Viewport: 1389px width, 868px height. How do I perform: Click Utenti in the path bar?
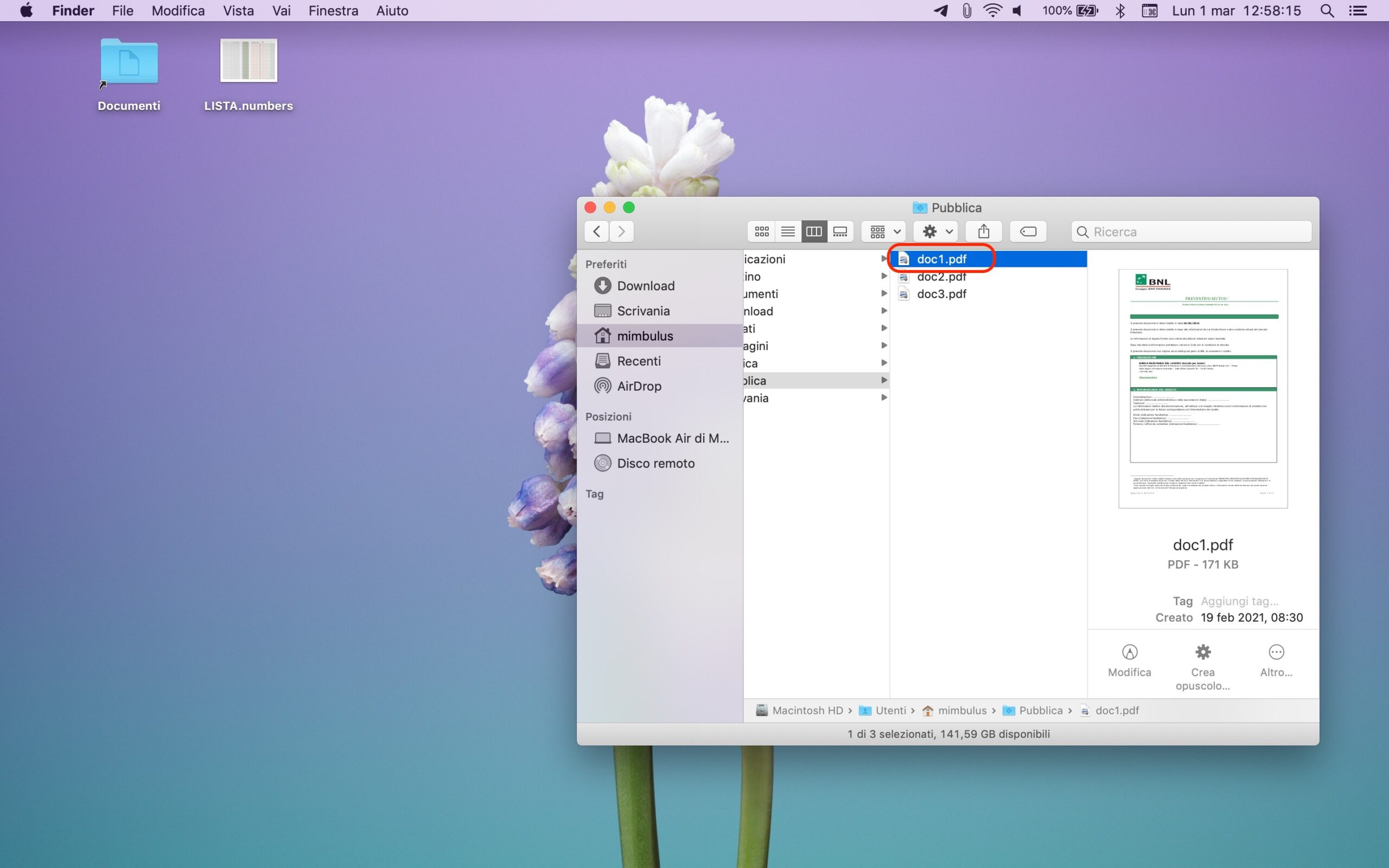click(x=890, y=710)
